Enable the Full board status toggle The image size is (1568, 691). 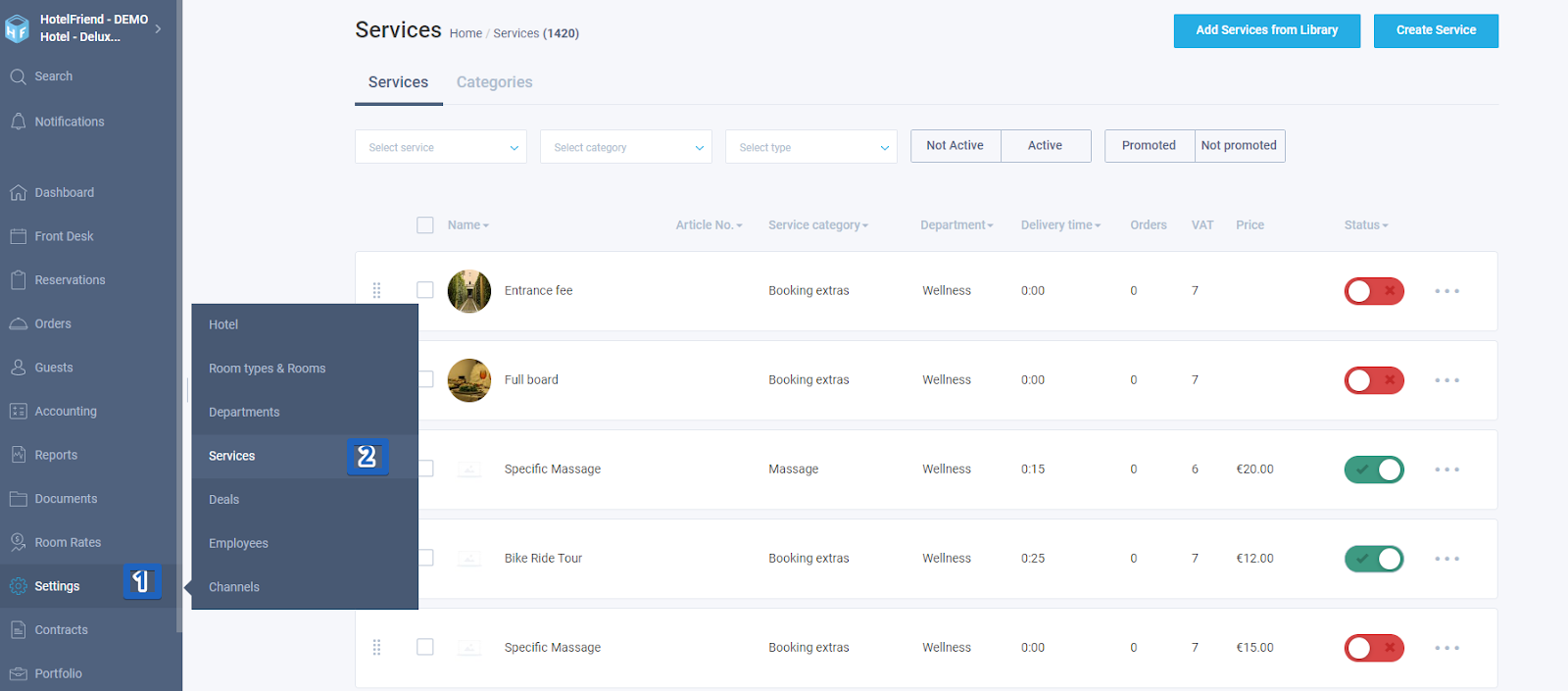pyautogui.click(x=1374, y=380)
